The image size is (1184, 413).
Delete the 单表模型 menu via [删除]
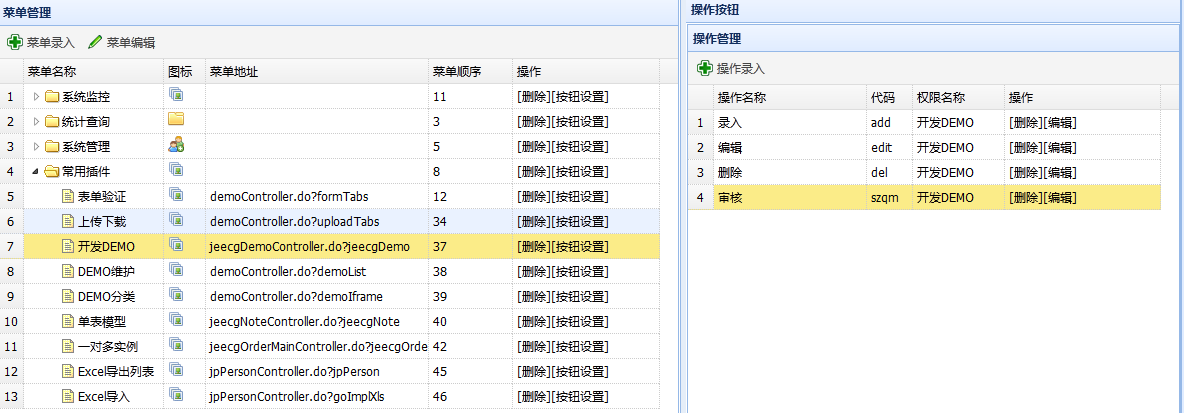coord(534,322)
